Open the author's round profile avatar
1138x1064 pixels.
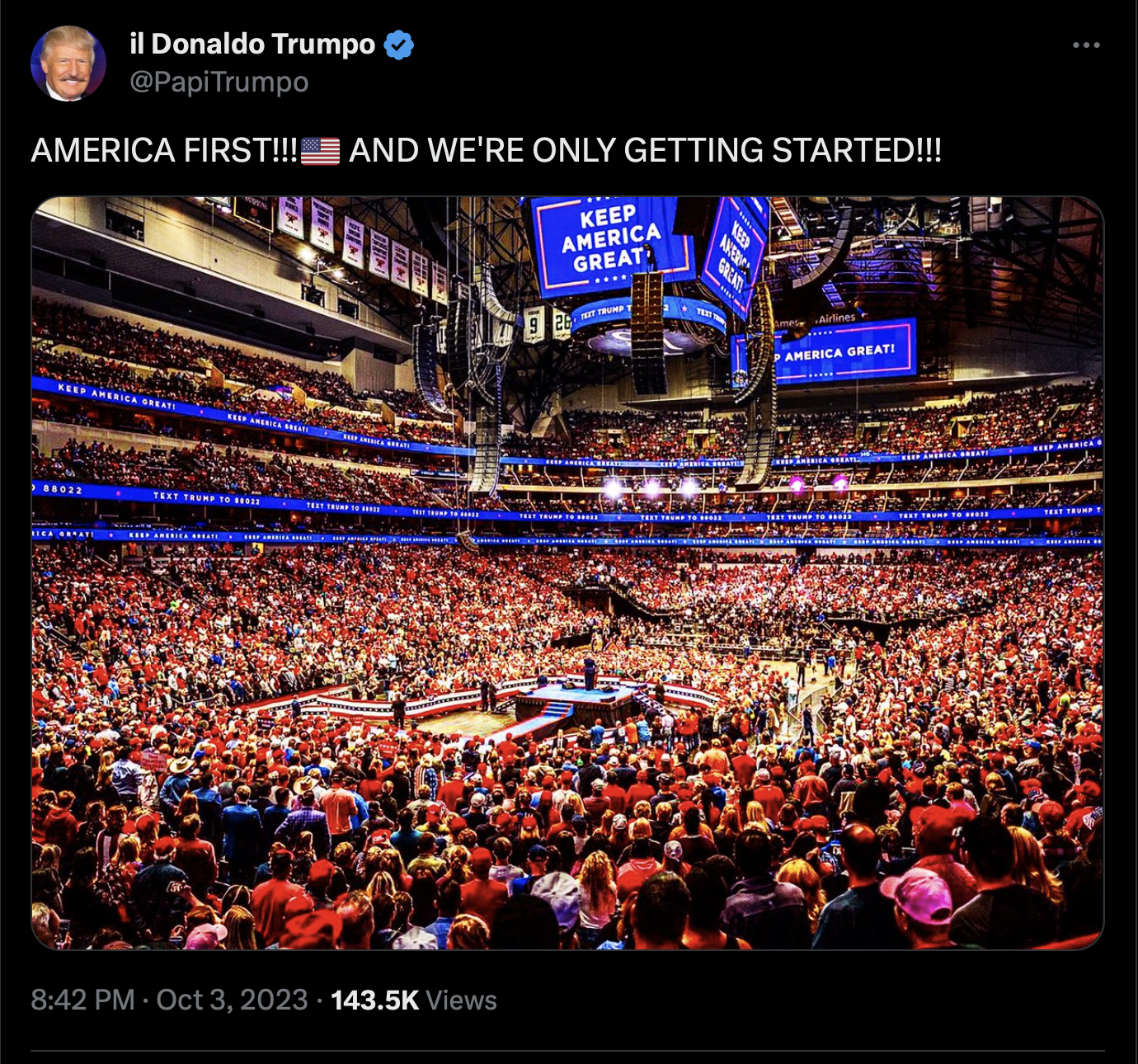coord(68,64)
